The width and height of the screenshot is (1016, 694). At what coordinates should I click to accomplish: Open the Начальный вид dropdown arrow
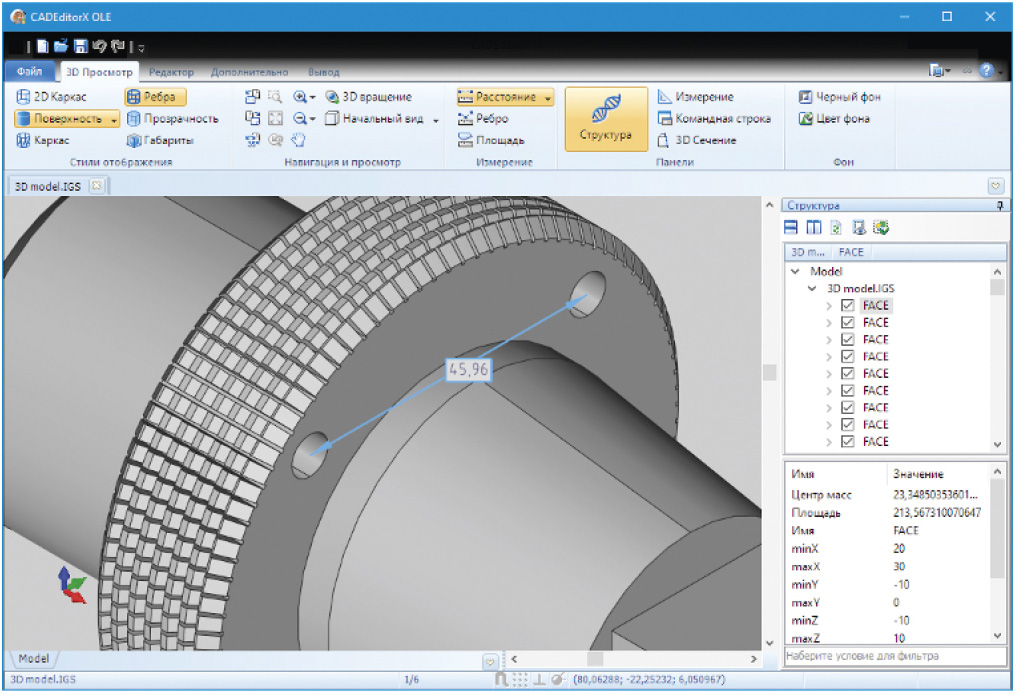tap(435, 120)
